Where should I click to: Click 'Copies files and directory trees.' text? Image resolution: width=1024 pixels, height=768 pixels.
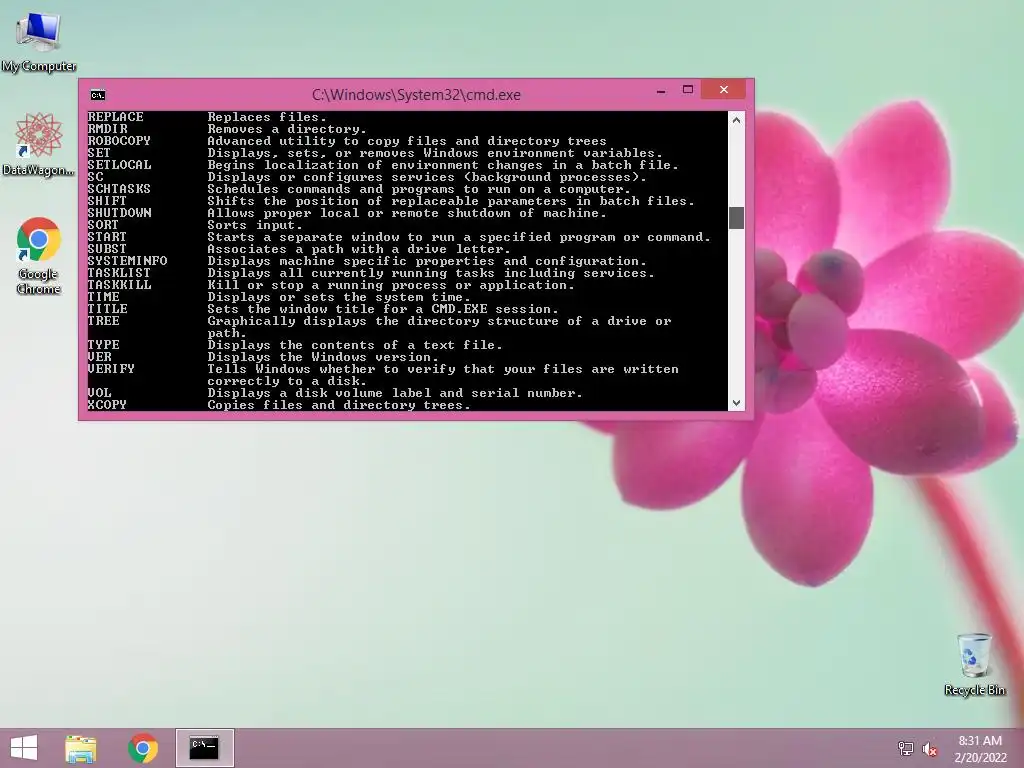click(x=339, y=405)
